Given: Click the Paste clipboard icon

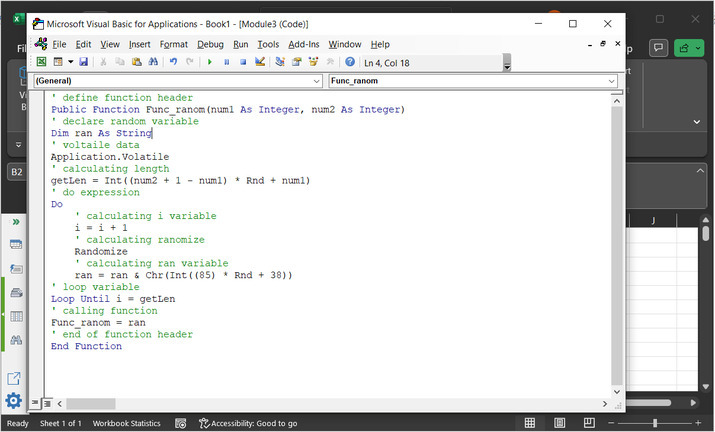Looking at the screenshot, I should [136, 62].
